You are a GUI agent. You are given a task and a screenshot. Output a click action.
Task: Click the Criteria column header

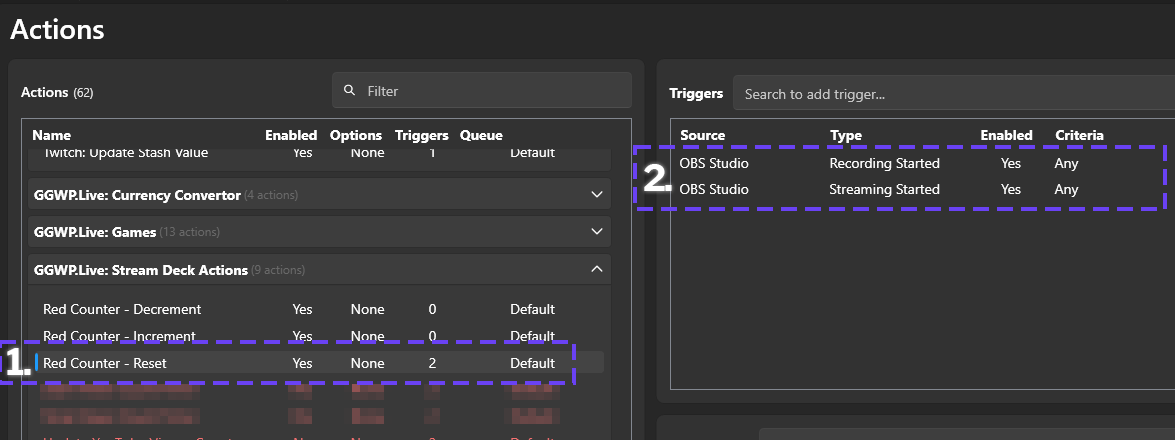(1079, 135)
